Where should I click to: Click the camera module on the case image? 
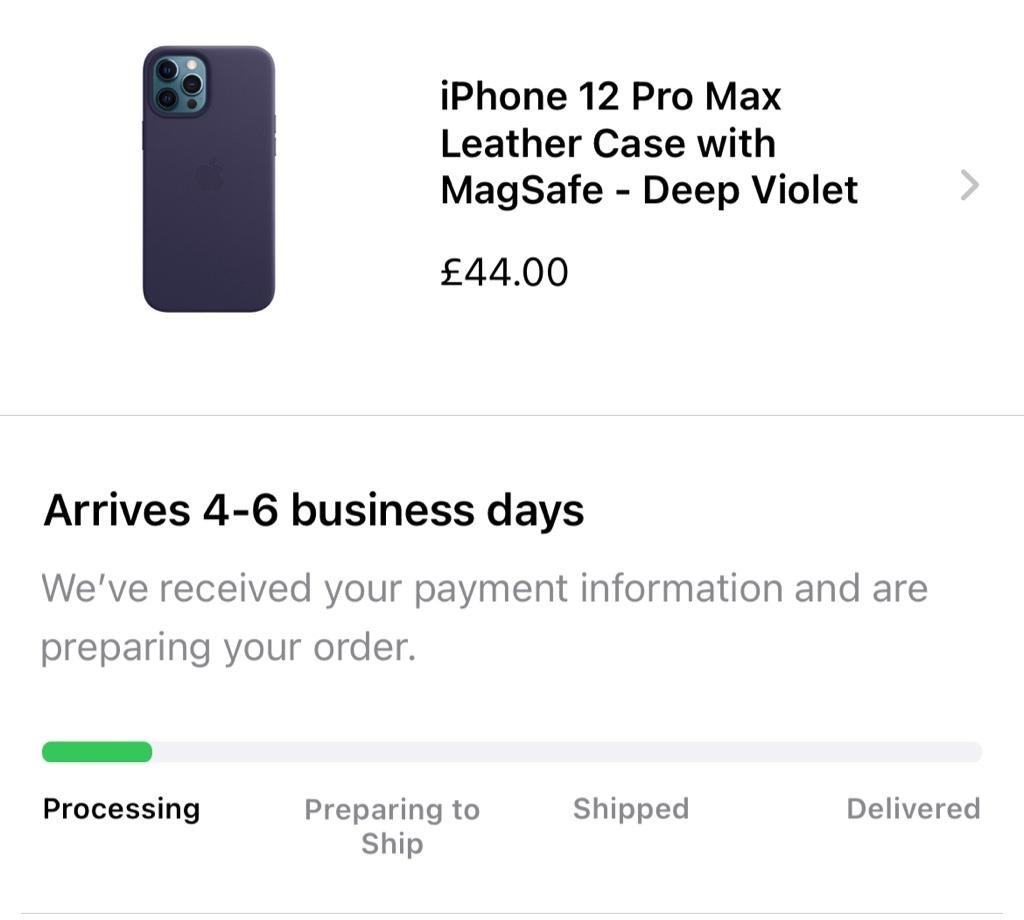tap(180, 83)
